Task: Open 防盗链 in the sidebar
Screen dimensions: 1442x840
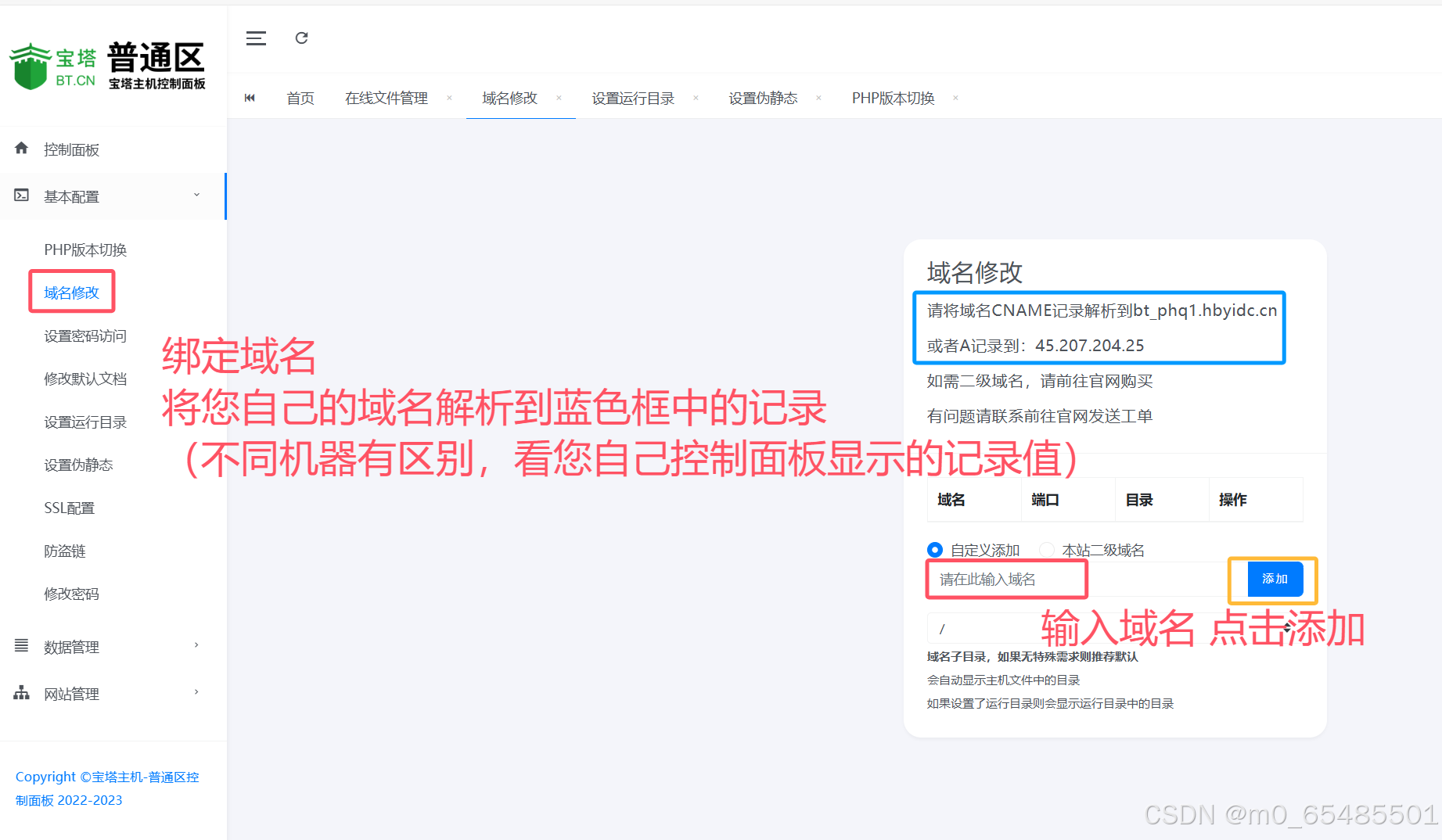Action: (65, 551)
